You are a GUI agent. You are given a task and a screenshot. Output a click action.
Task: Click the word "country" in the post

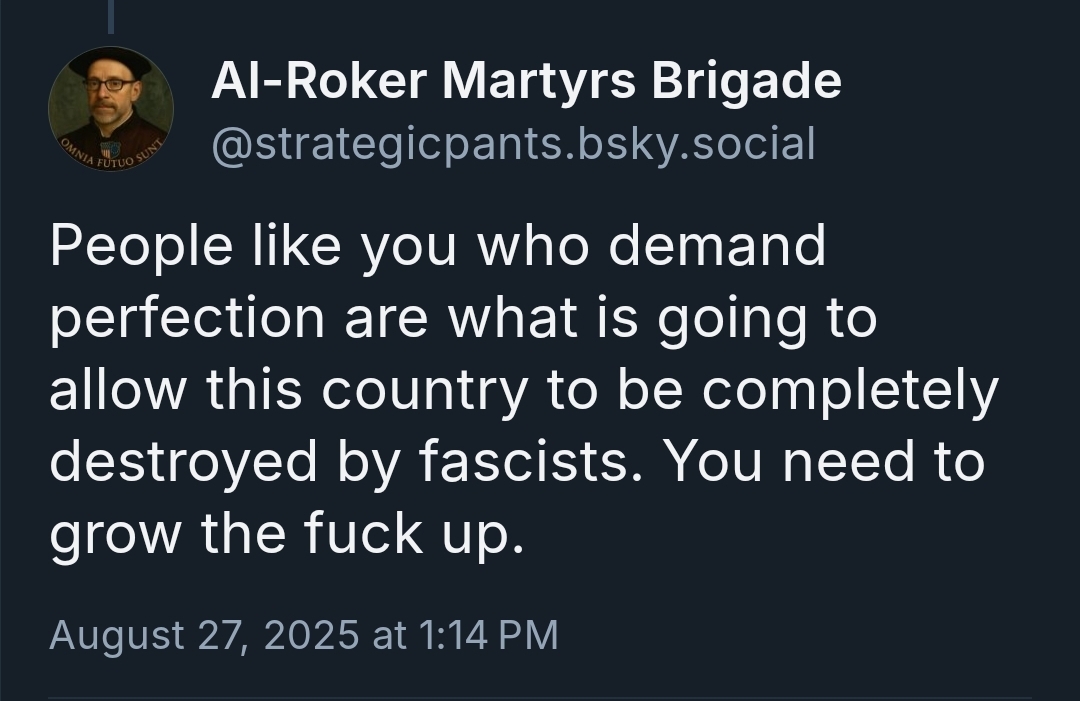[x=424, y=390]
